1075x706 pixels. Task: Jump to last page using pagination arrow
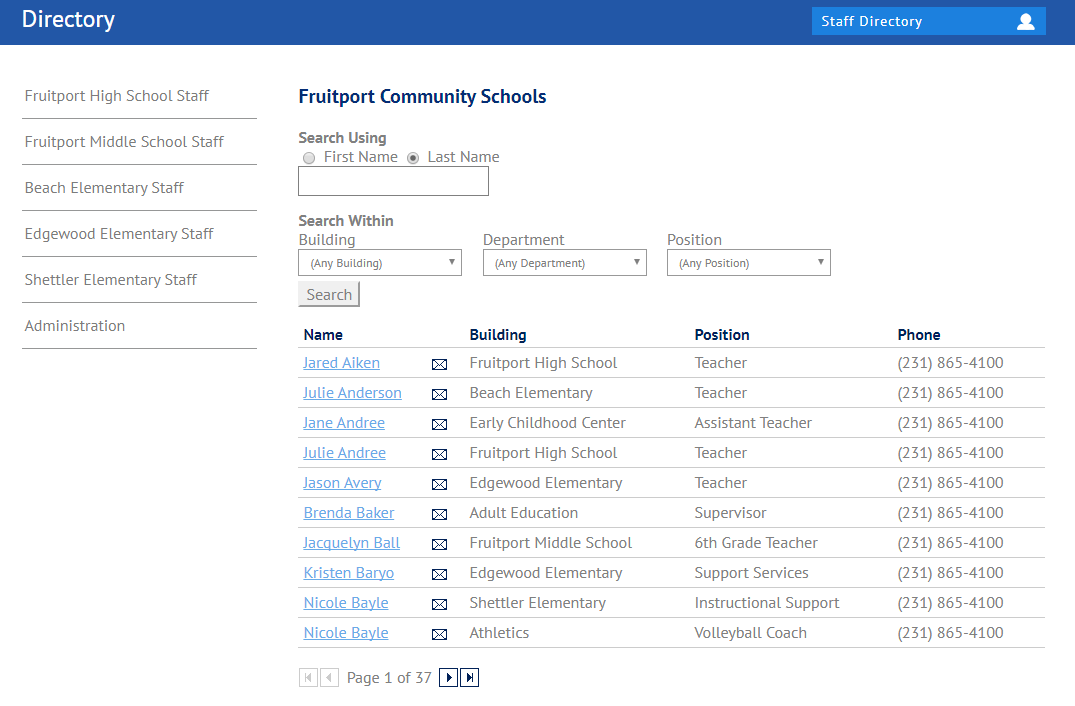pos(469,678)
